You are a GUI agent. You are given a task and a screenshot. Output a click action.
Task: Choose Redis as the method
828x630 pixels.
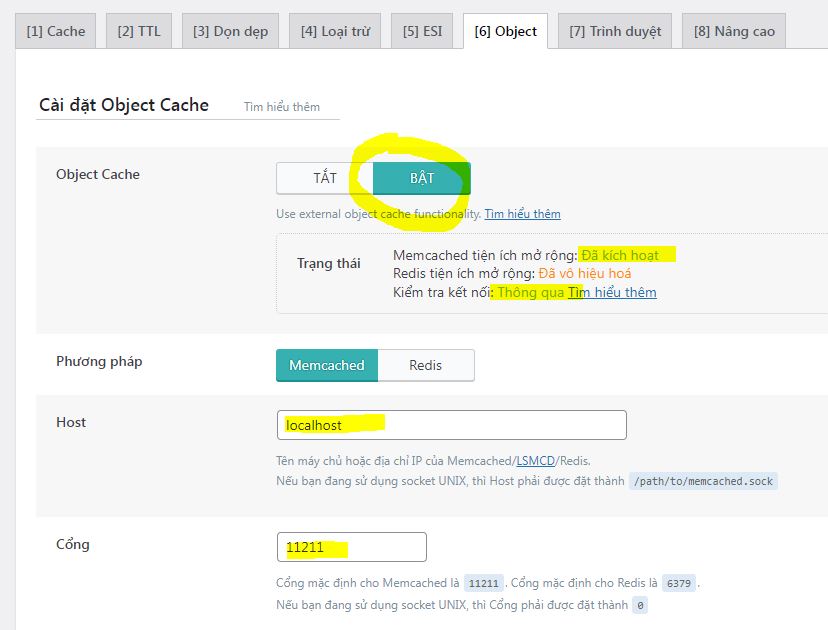pyautogui.click(x=425, y=365)
